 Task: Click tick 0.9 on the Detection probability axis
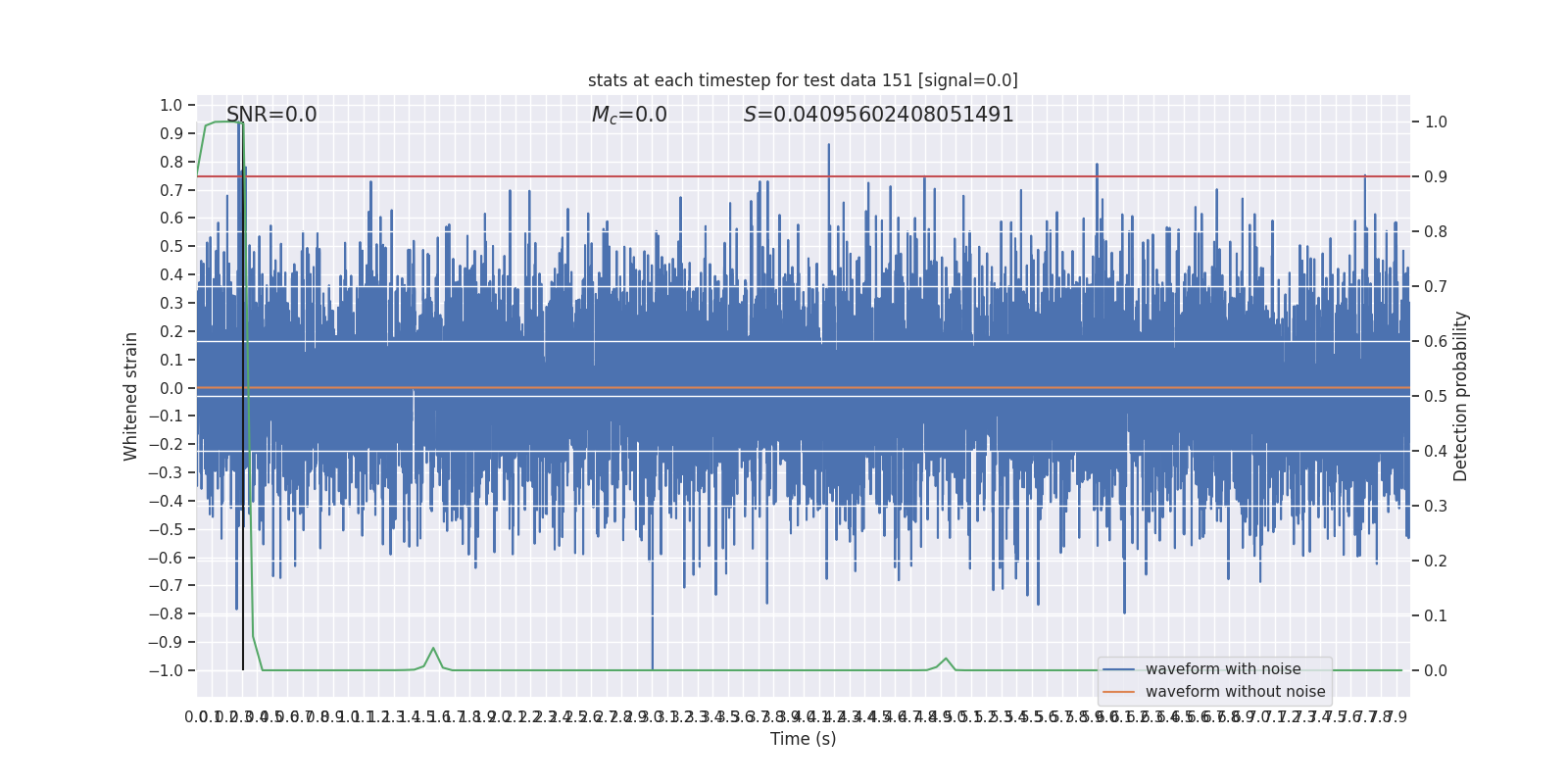click(x=1436, y=176)
